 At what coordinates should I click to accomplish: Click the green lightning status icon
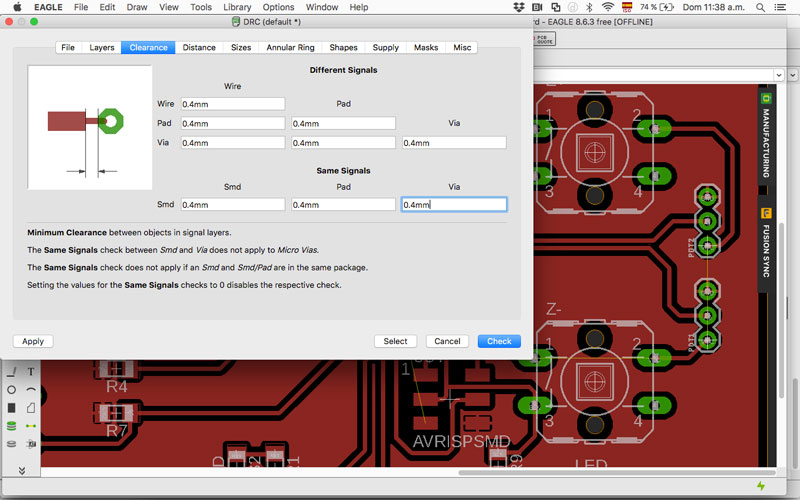tap(761, 486)
